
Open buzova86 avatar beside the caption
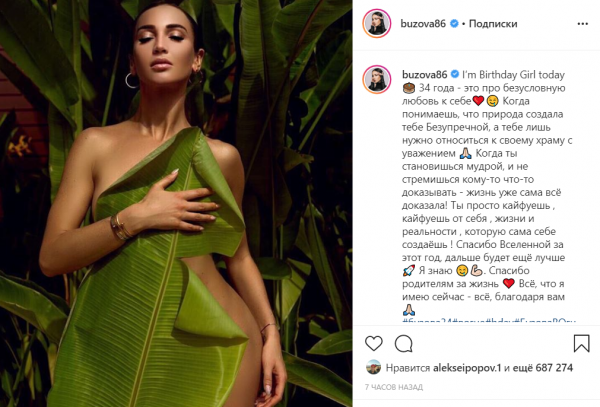point(377,80)
